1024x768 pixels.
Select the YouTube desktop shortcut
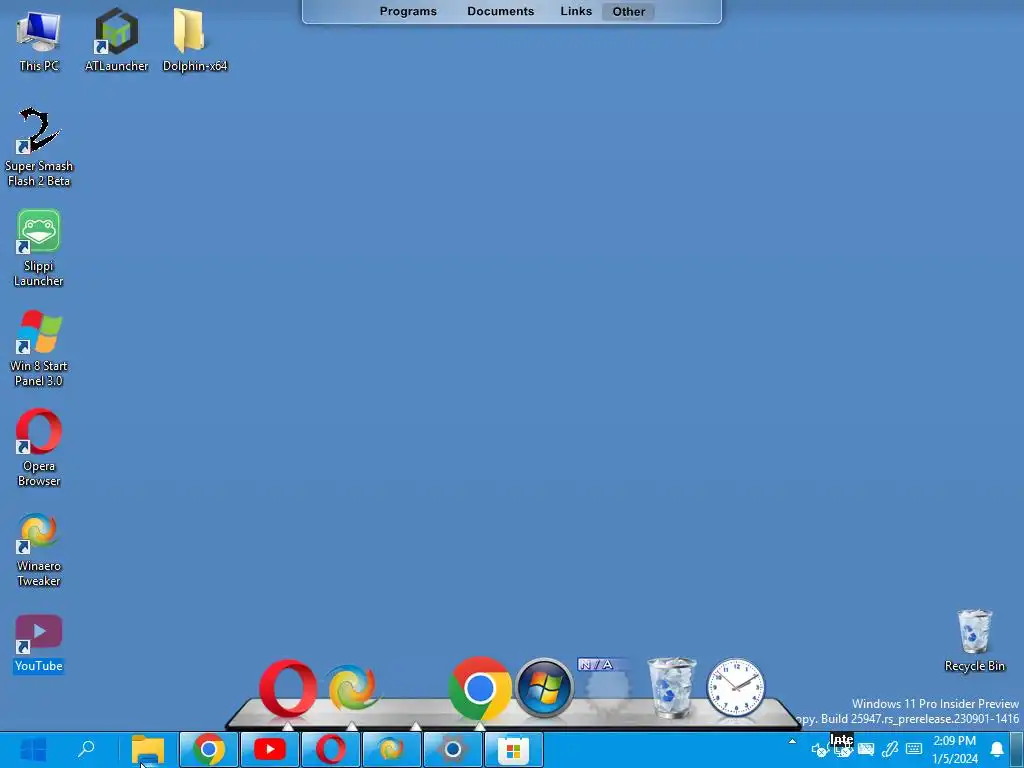39,644
